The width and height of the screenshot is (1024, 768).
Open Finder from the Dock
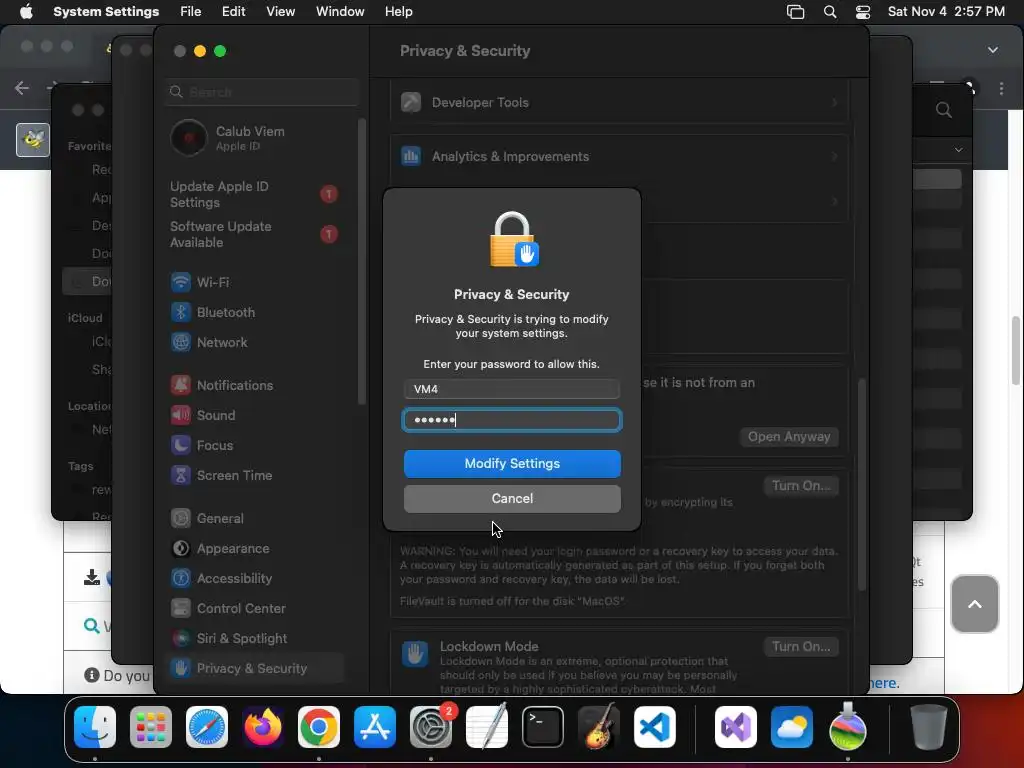tap(95, 727)
